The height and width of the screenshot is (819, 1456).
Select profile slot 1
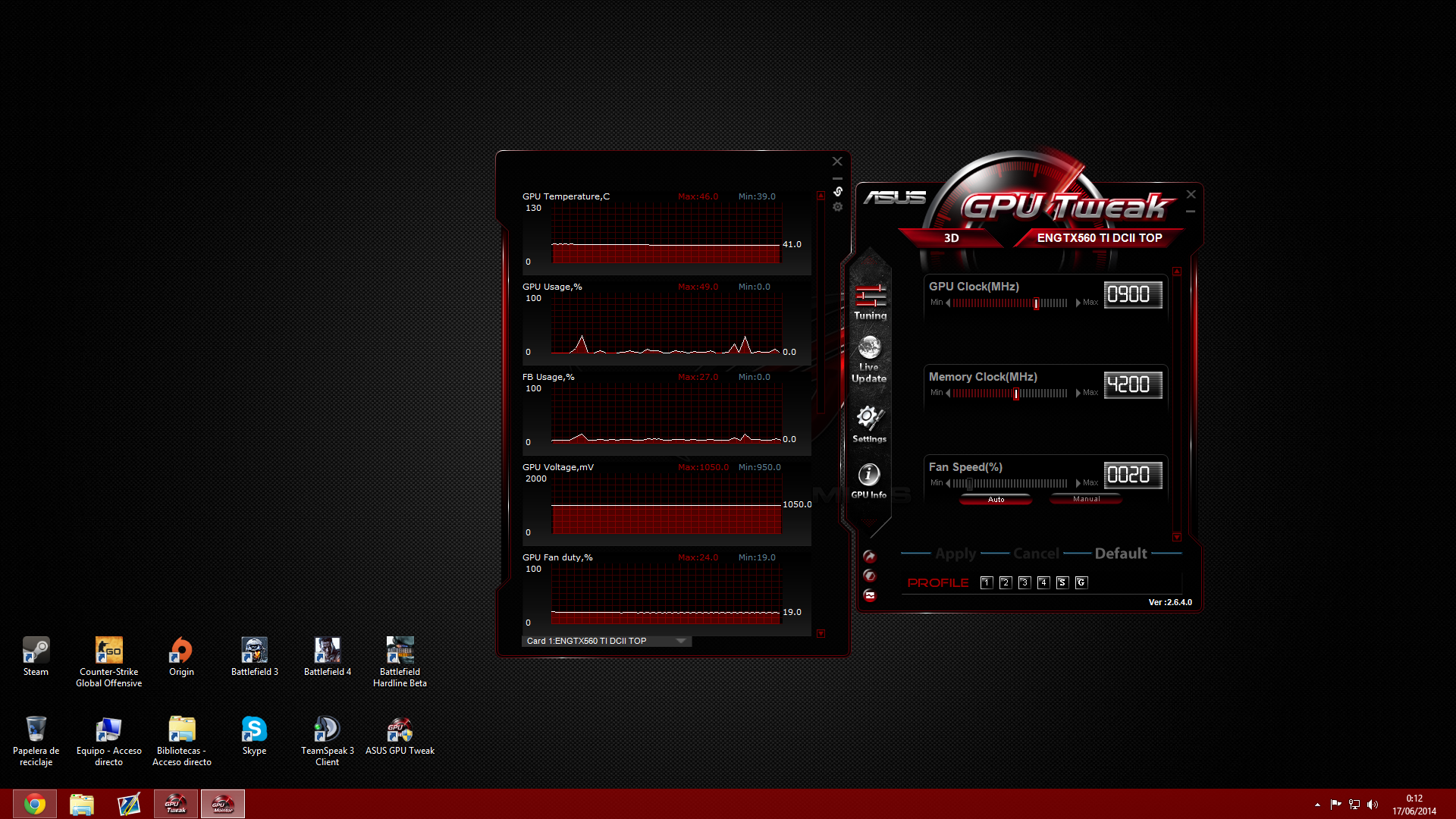(987, 582)
